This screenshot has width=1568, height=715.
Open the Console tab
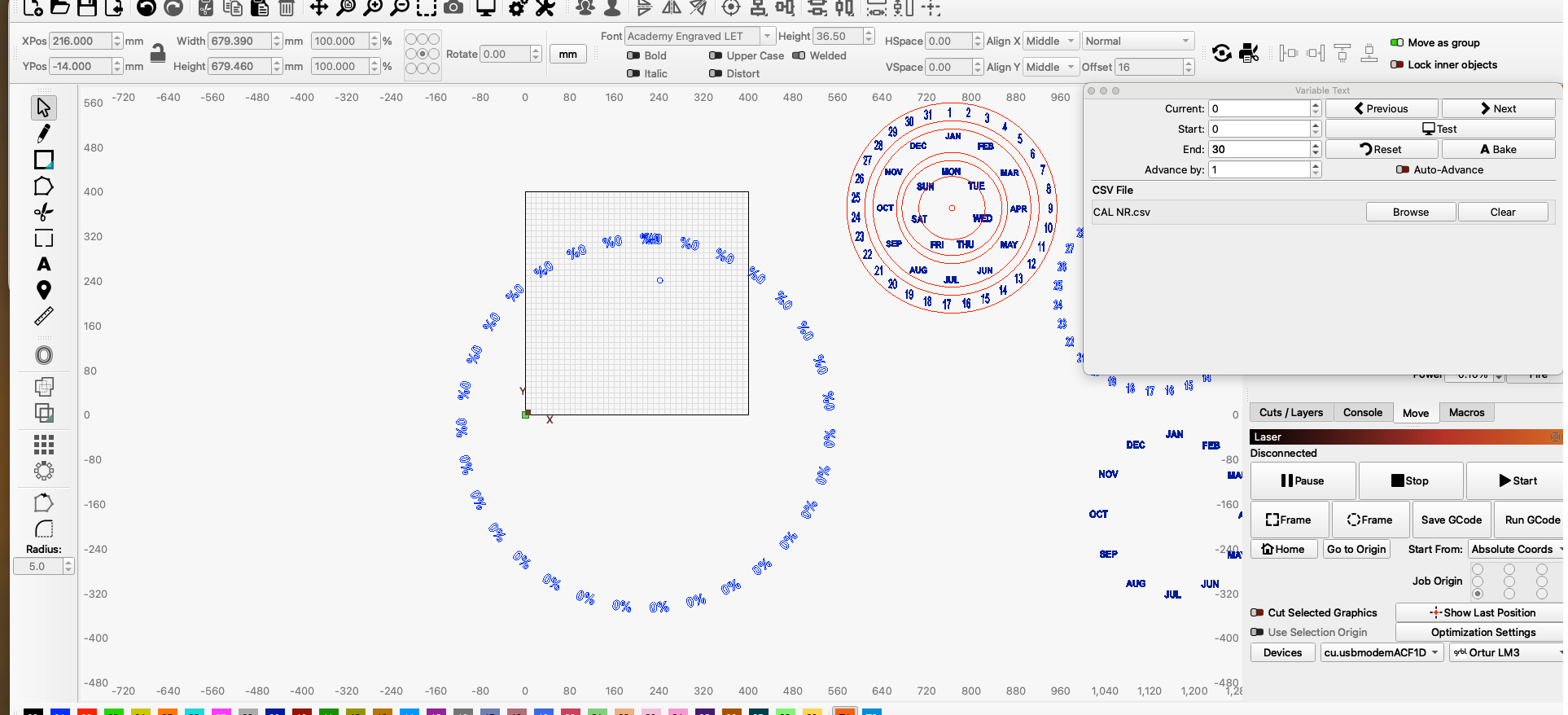(x=1362, y=412)
